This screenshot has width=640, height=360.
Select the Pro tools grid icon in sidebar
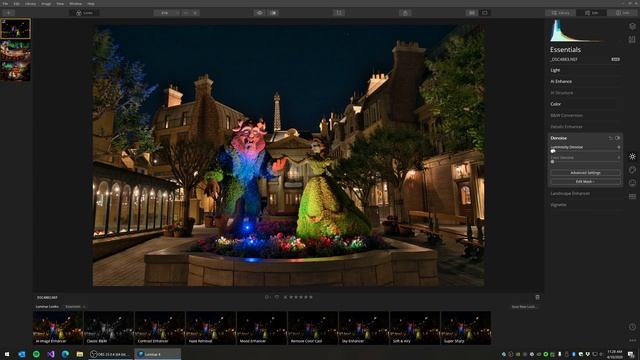point(632,196)
